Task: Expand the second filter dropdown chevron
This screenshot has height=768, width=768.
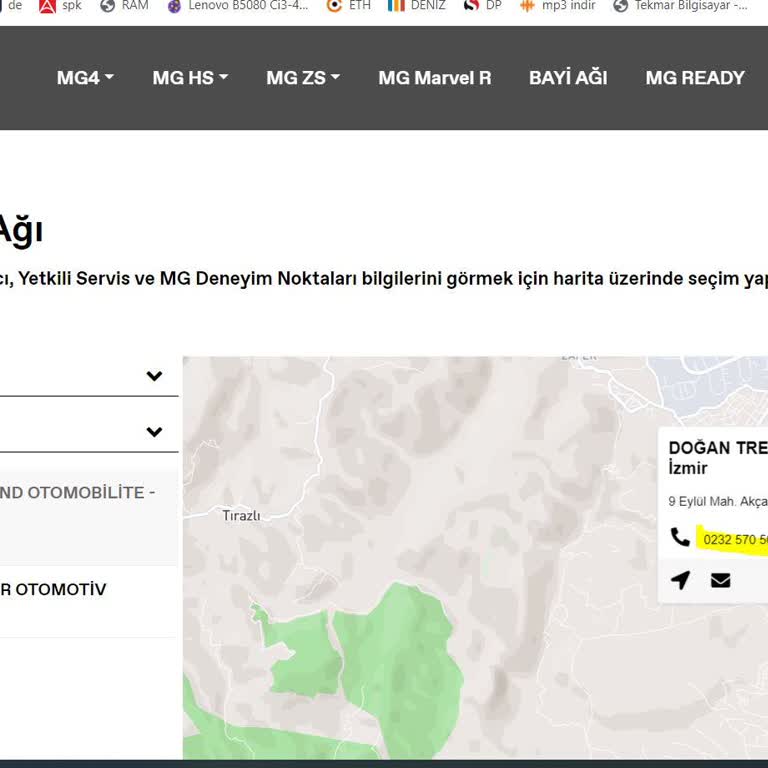Action: 154,432
